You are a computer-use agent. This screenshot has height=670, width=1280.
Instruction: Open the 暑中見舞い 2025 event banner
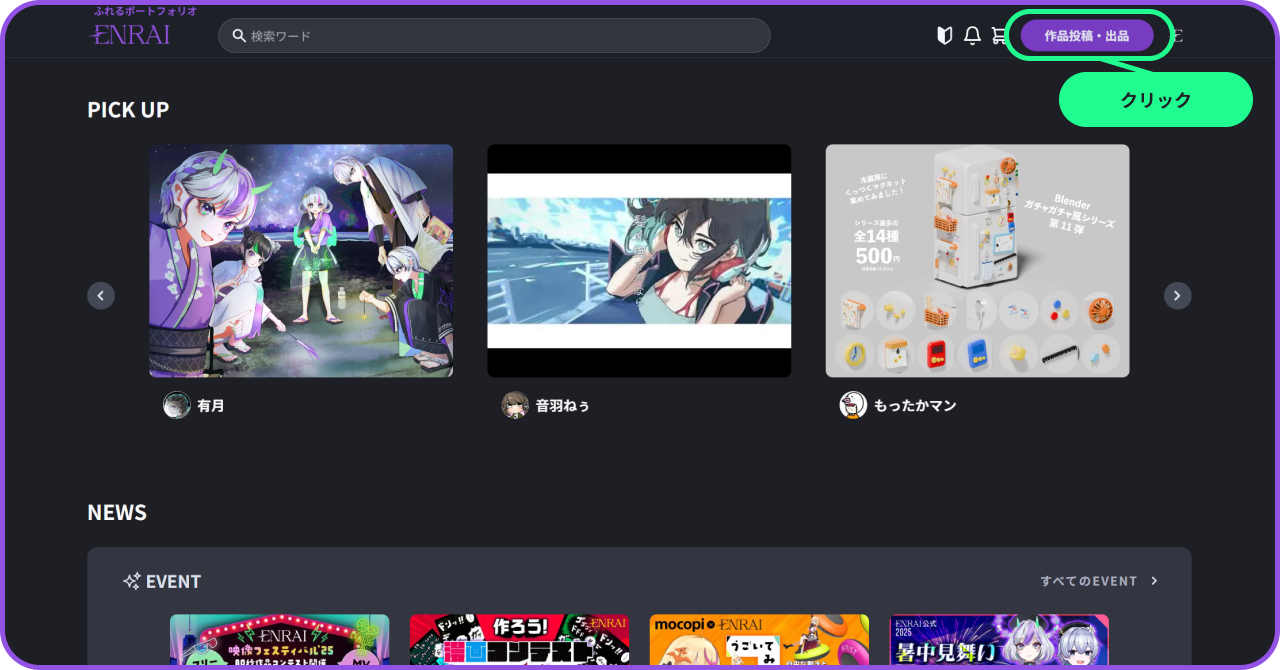pyautogui.click(x=999, y=640)
